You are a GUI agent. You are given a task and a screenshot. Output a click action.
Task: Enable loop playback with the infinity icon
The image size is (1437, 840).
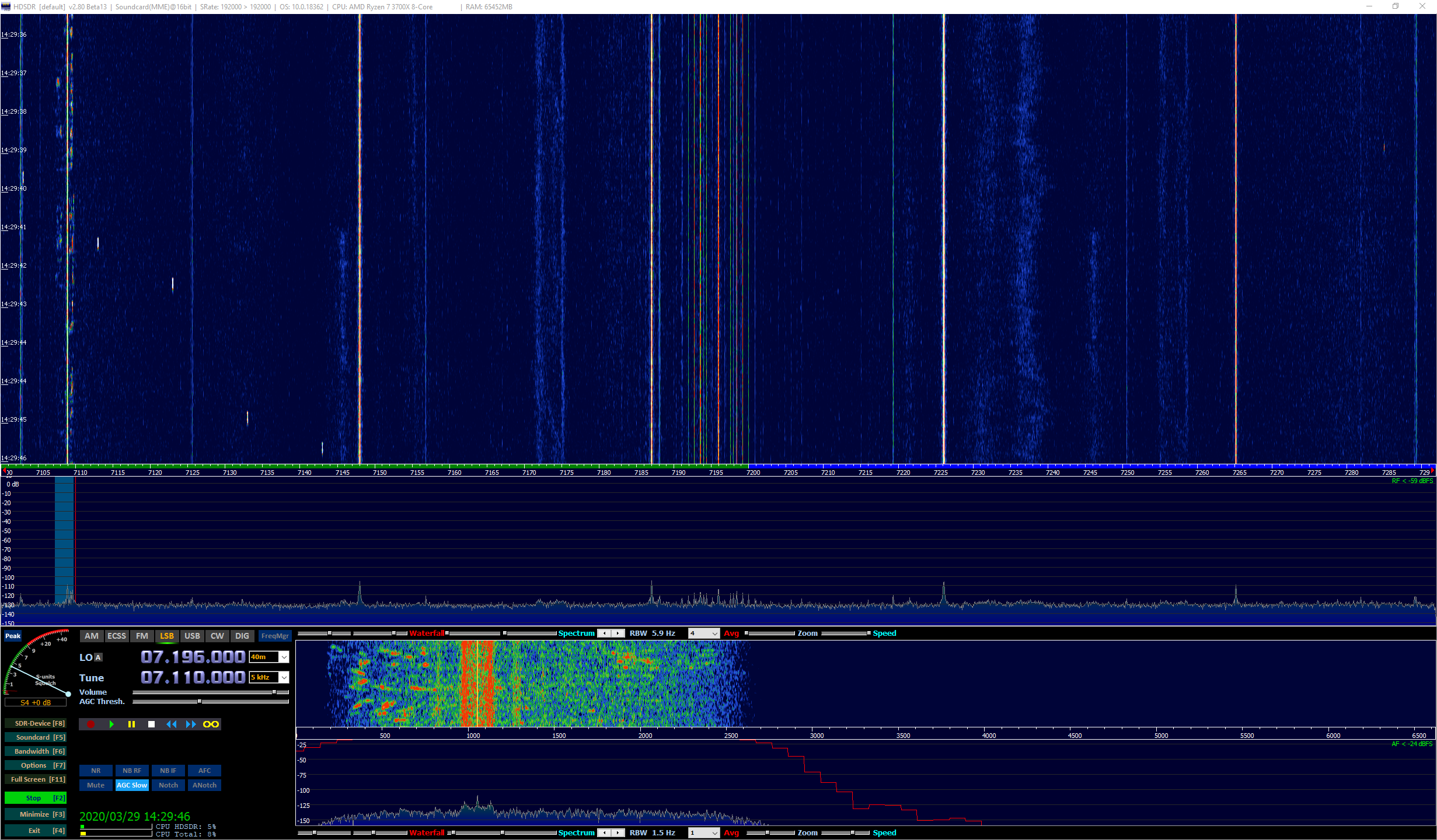(x=211, y=724)
